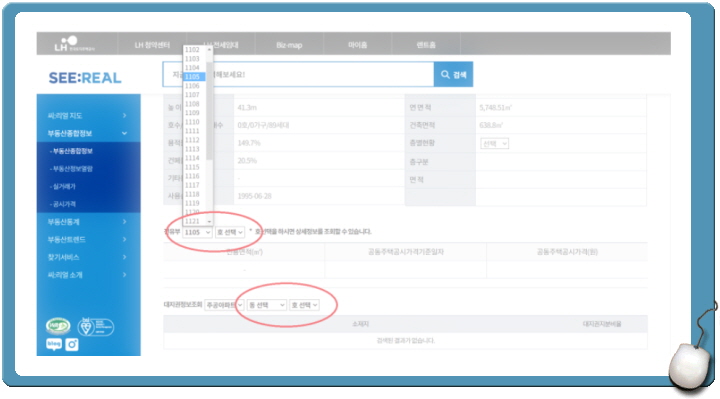
Task: Select 1104 in the open list
Action: tap(194, 68)
